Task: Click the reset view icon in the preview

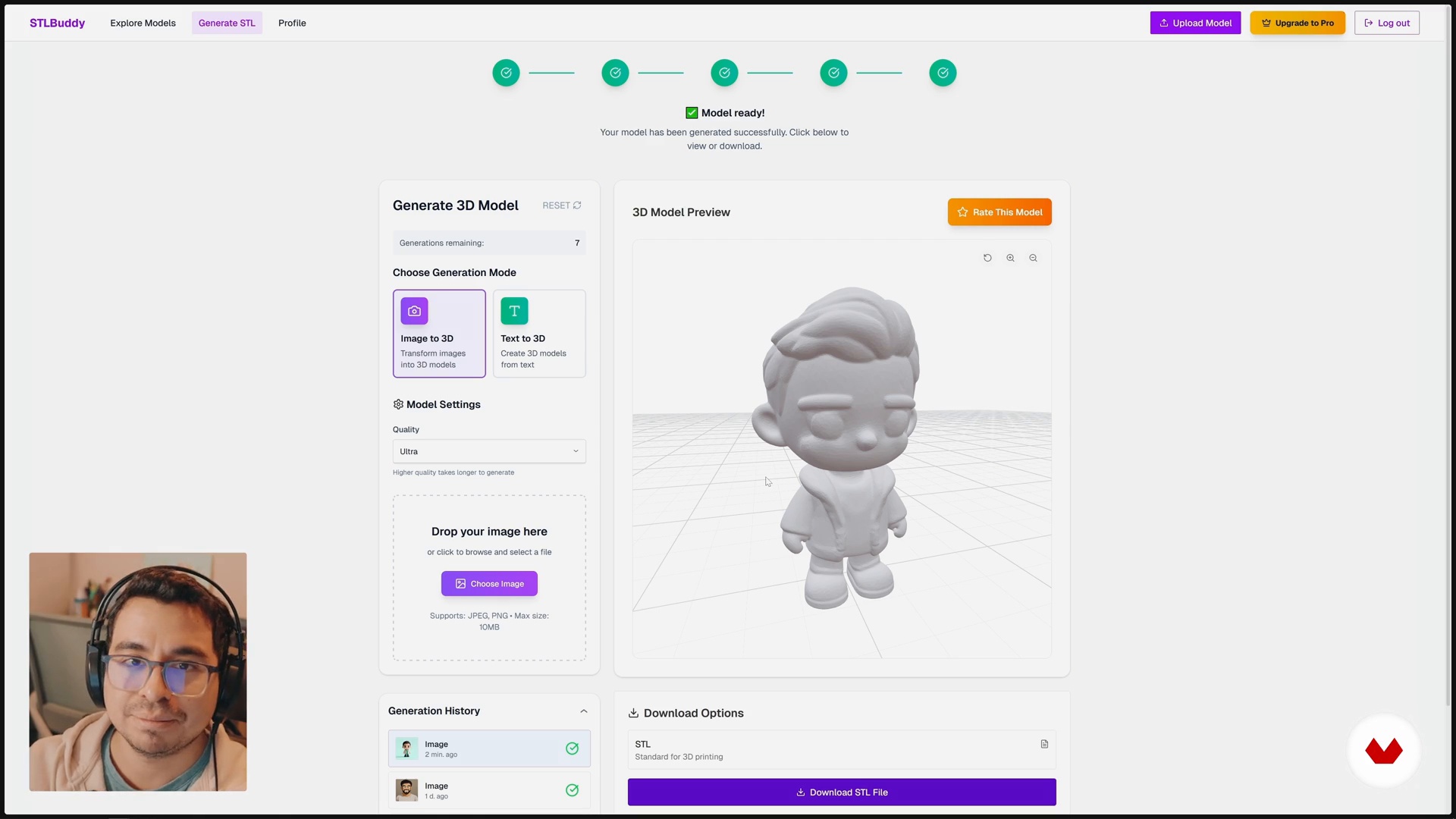Action: point(987,258)
